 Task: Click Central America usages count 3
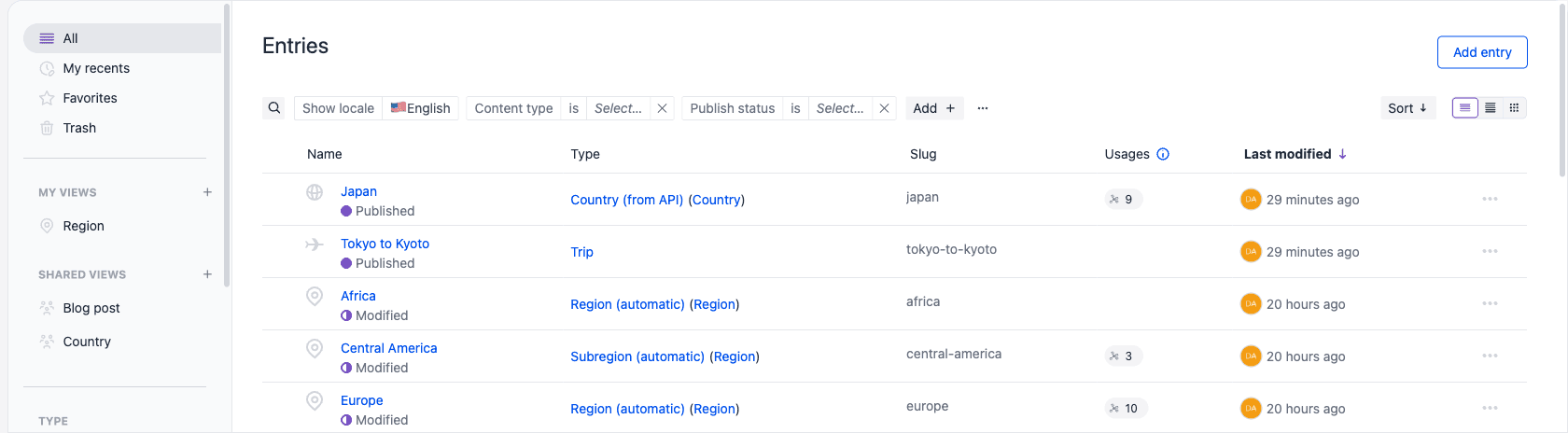click(1123, 356)
